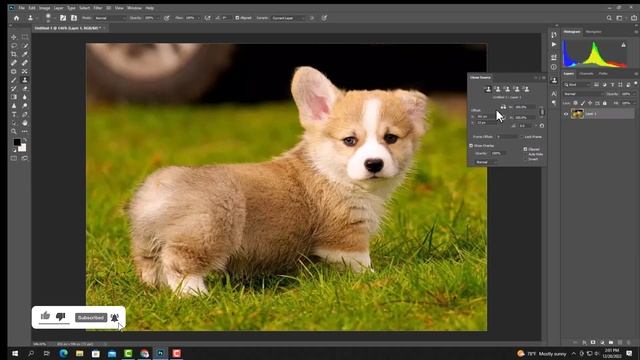Open the Window menu
This screenshot has height=360, width=640.
134,8
